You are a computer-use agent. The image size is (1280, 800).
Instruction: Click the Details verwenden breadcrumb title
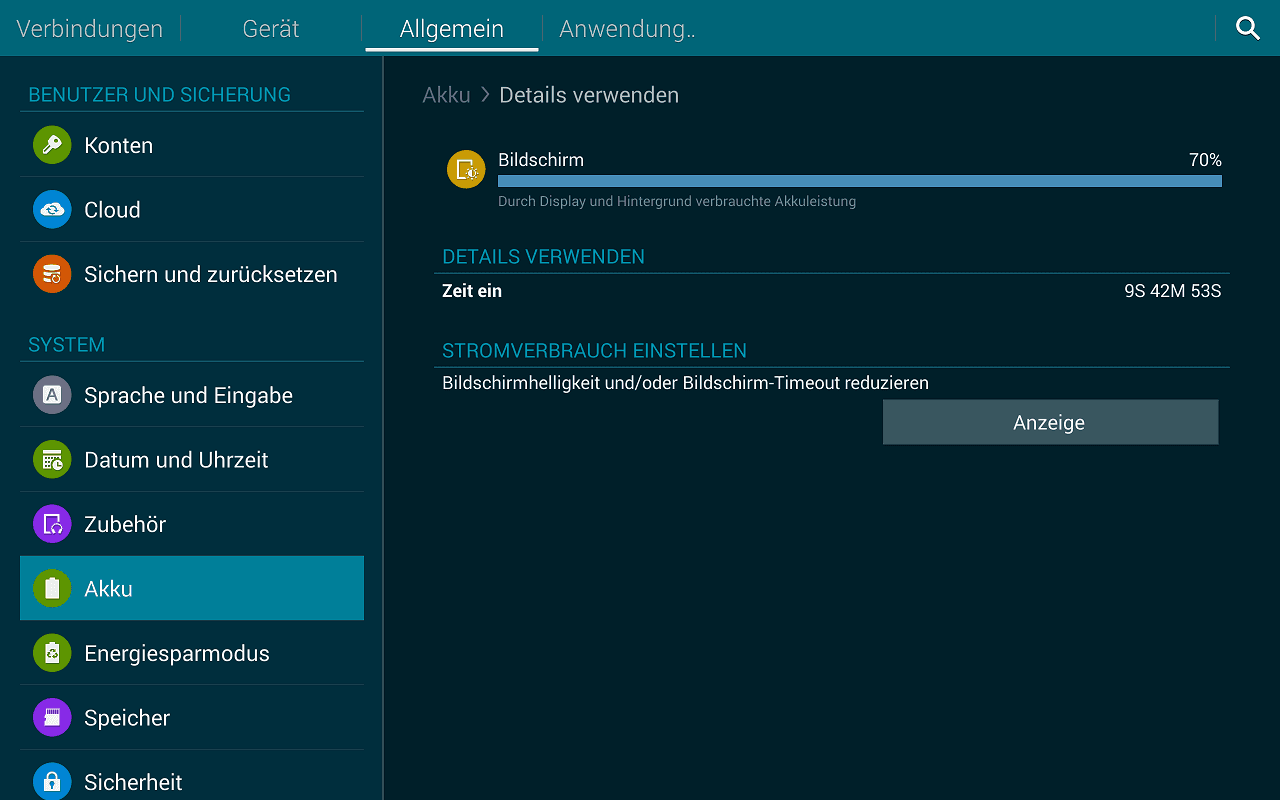[x=589, y=95]
